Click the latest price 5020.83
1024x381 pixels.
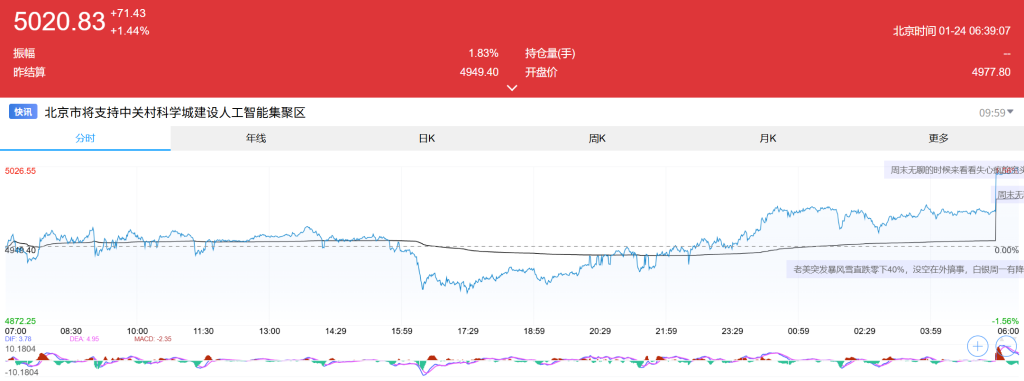point(59,22)
